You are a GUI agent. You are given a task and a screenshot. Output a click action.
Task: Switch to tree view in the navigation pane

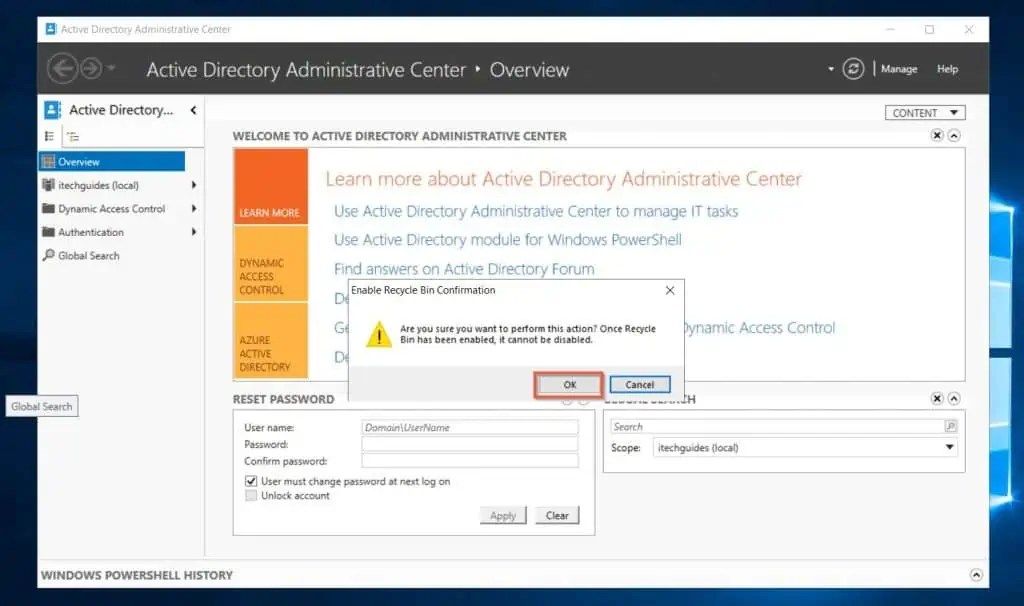72,136
